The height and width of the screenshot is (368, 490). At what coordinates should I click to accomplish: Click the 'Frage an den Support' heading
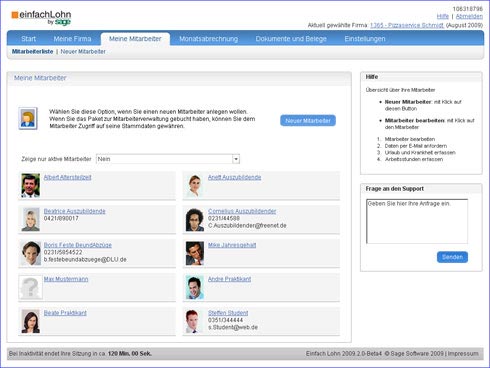click(x=395, y=189)
